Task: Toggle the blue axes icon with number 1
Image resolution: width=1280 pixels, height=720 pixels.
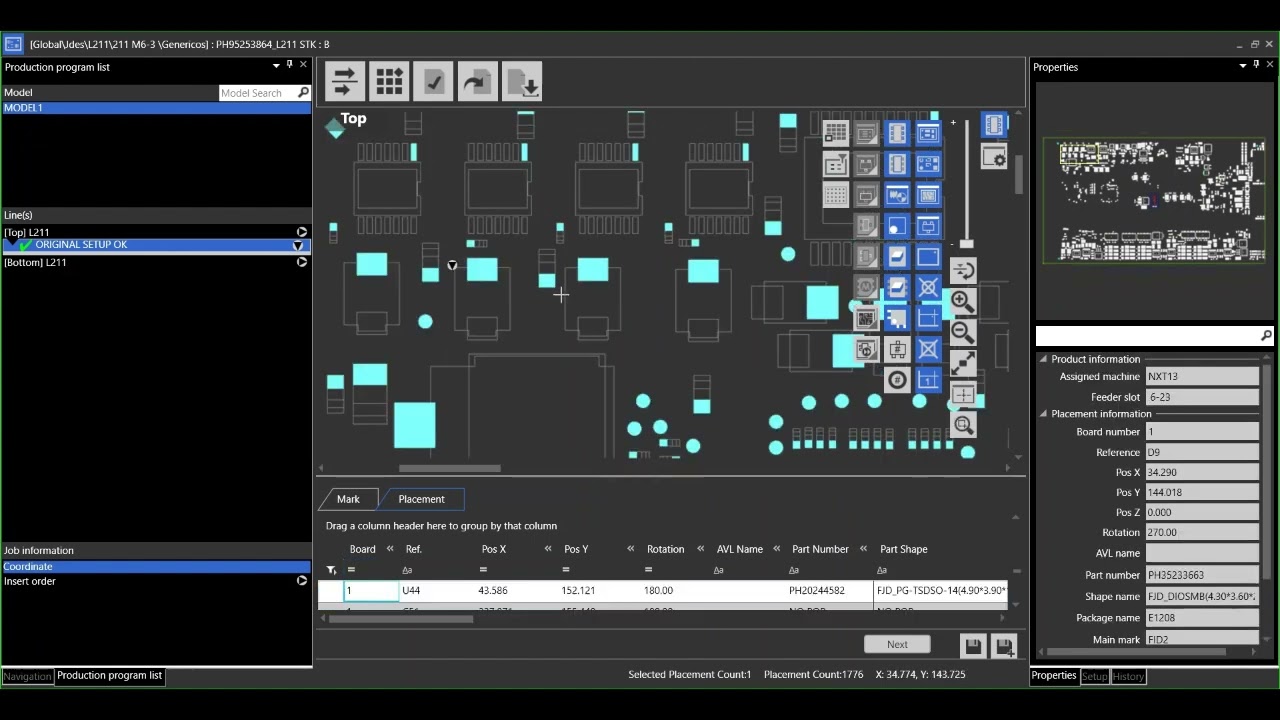Action: click(x=928, y=380)
